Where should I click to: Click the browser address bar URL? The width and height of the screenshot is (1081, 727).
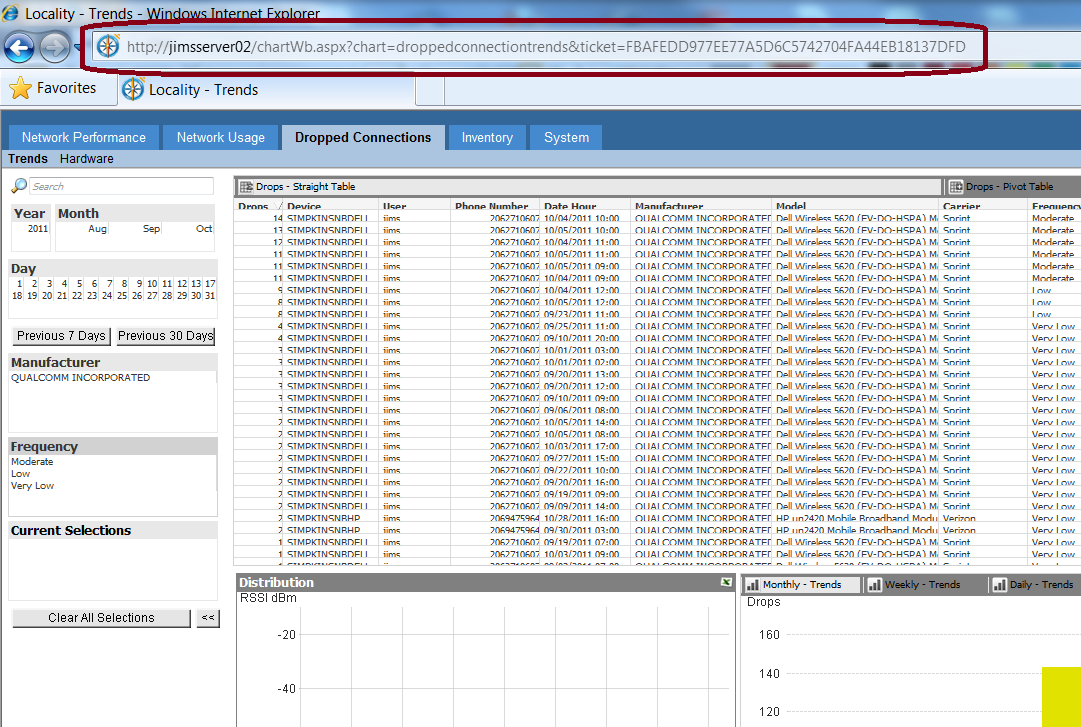546,47
